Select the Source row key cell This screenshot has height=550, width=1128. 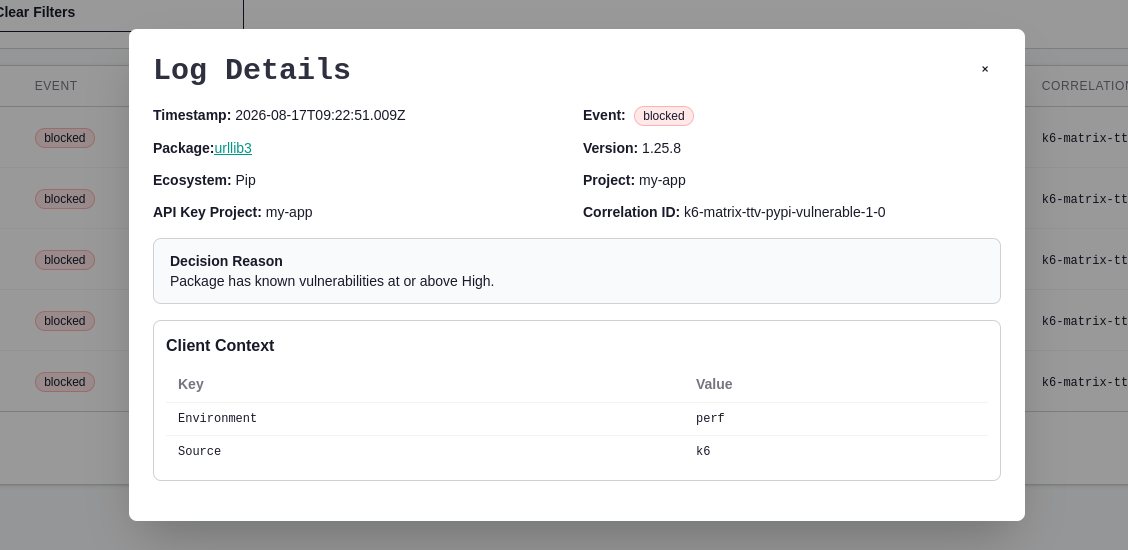[199, 452]
